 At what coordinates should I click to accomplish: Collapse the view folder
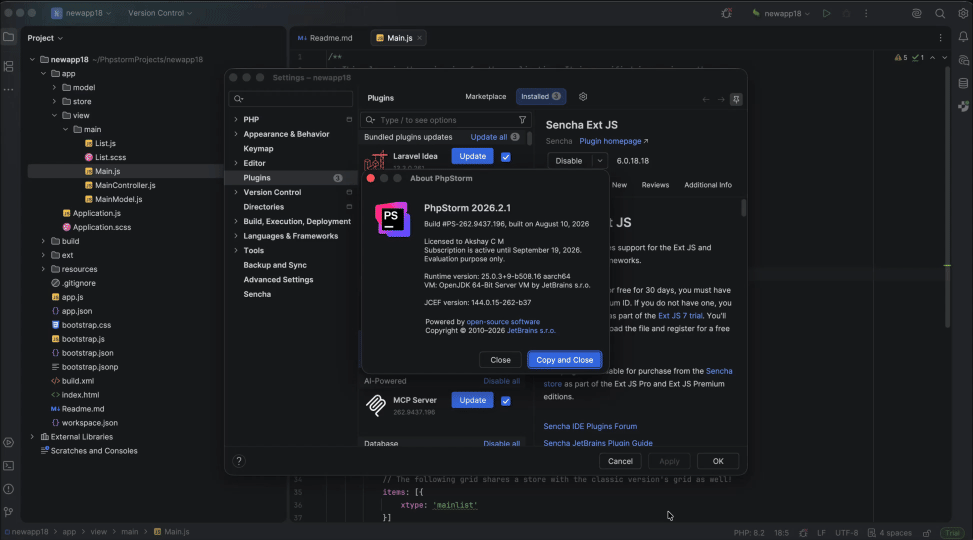(x=55, y=115)
